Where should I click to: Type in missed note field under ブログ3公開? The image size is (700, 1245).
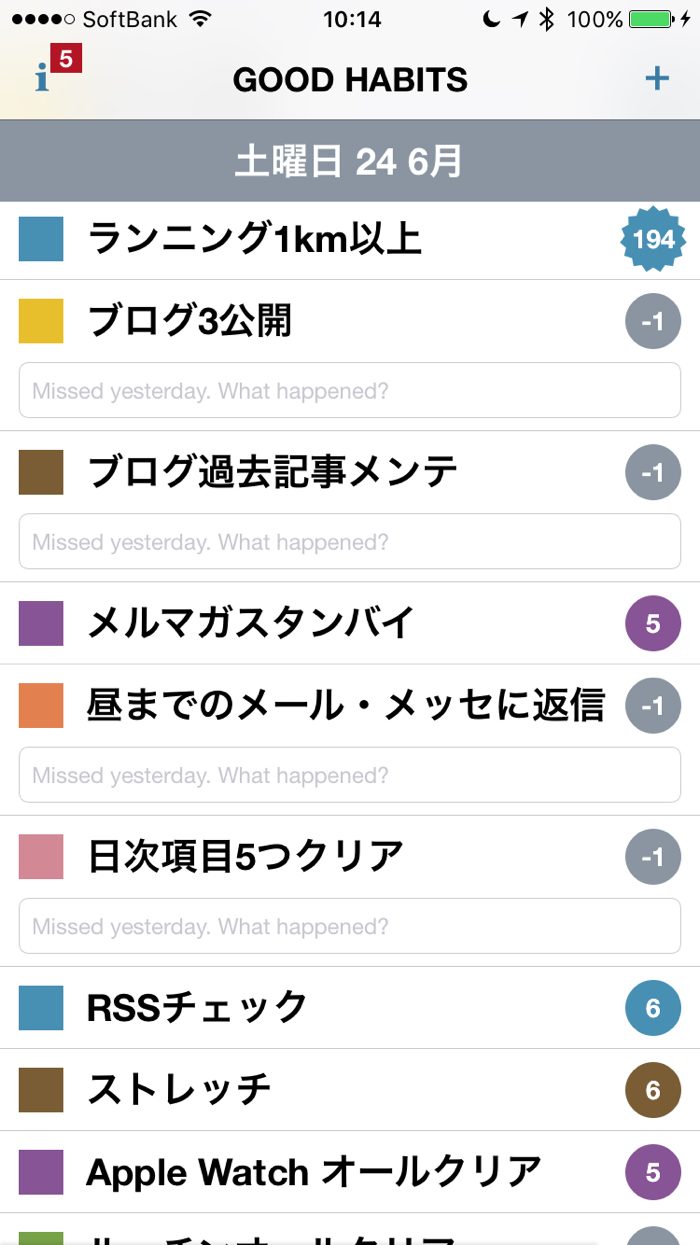(350, 390)
